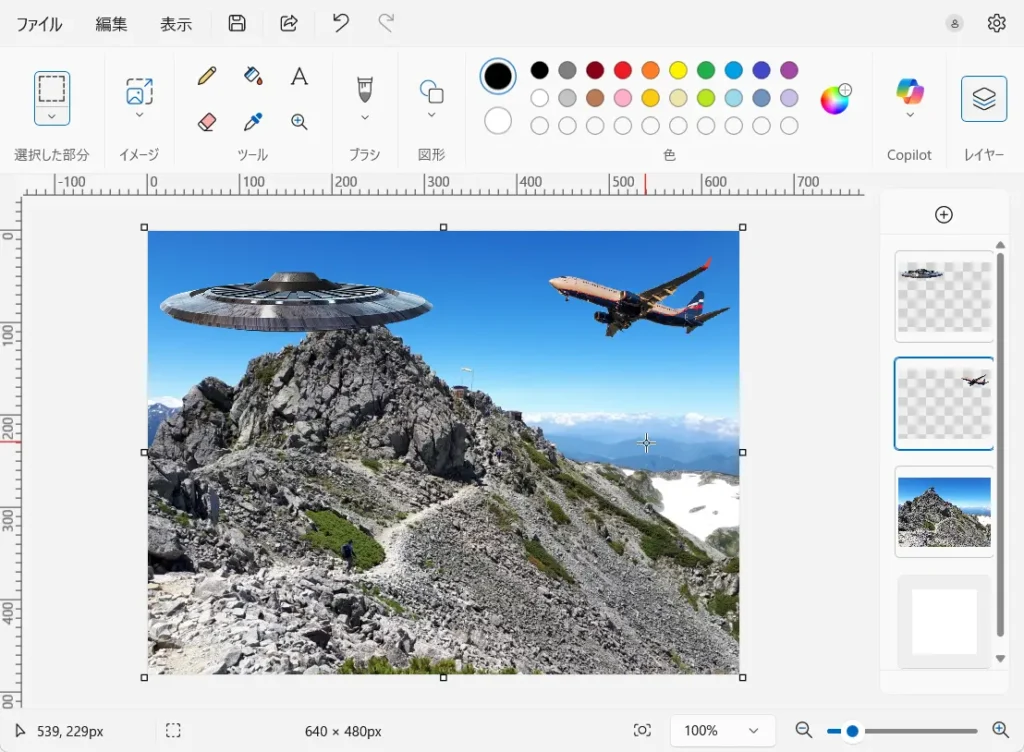Click the image tools icon
Image resolution: width=1024 pixels, height=752 pixels.
coord(139,91)
